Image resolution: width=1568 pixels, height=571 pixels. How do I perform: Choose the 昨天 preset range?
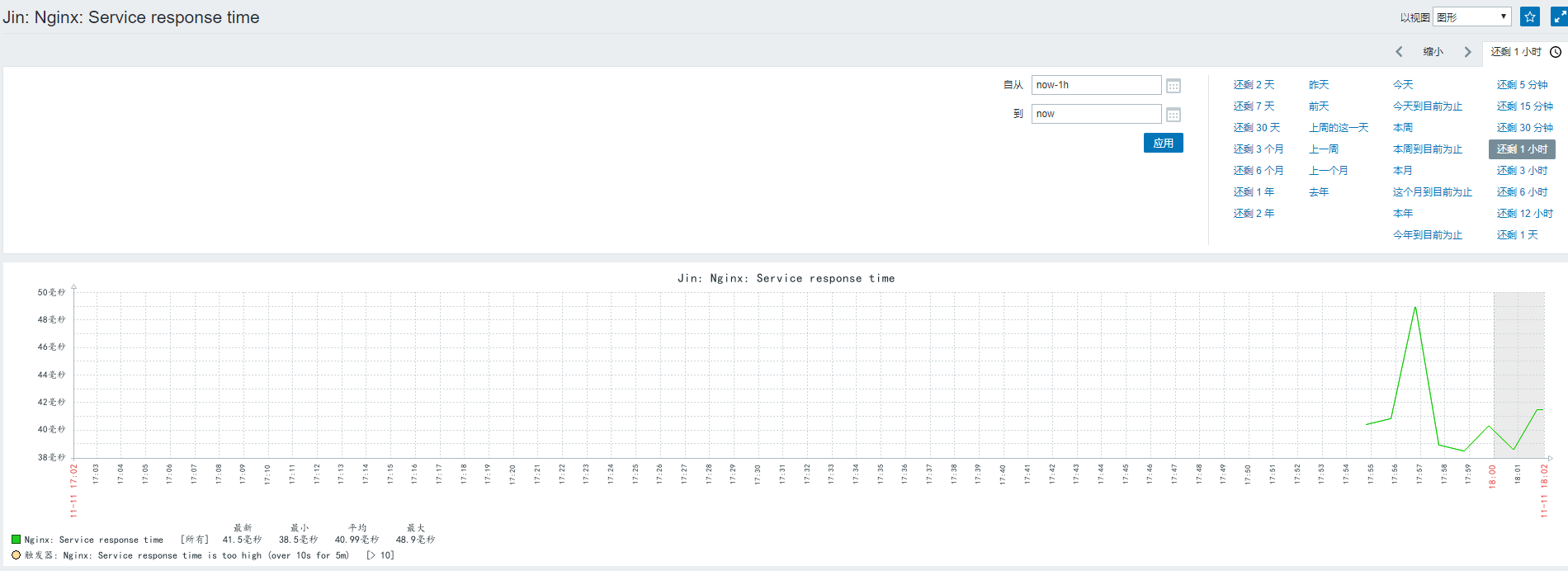tap(1319, 85)
